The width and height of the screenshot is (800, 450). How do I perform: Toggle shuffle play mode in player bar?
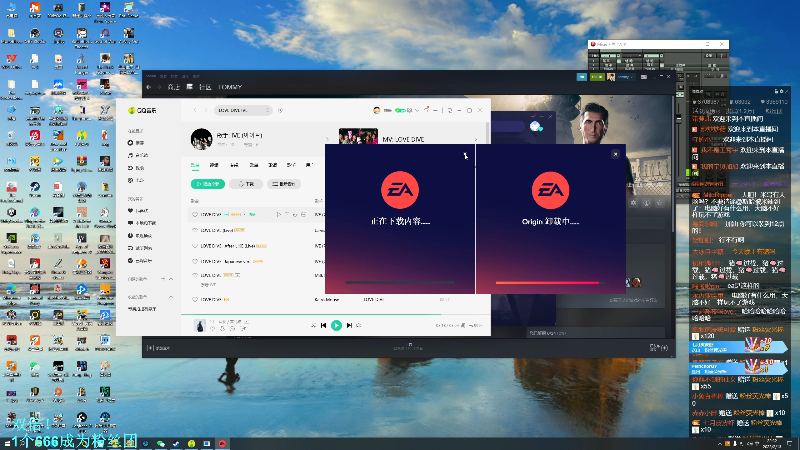coord(313,326)
